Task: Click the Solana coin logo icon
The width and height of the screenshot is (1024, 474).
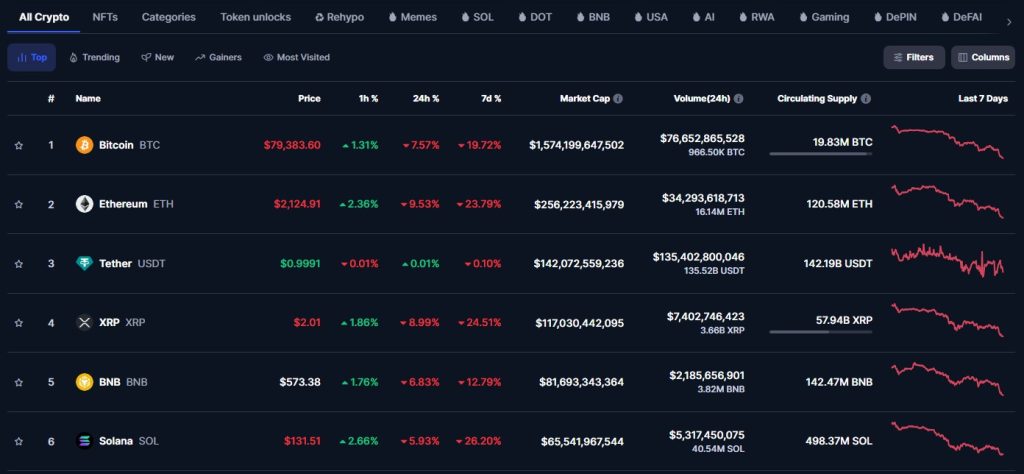Action: (x=84, y=441)
